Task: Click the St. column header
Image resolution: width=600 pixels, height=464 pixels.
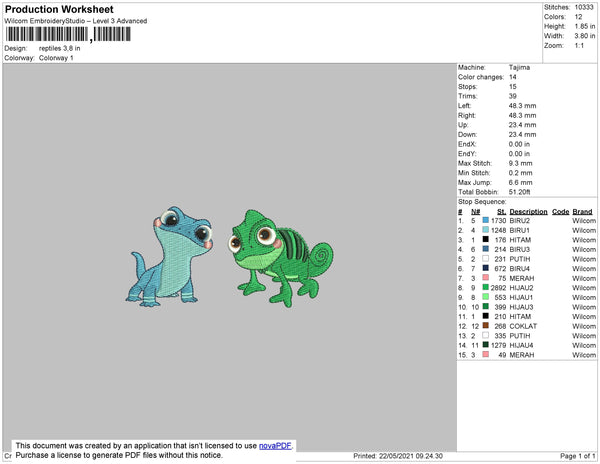Action: [502, 212]
